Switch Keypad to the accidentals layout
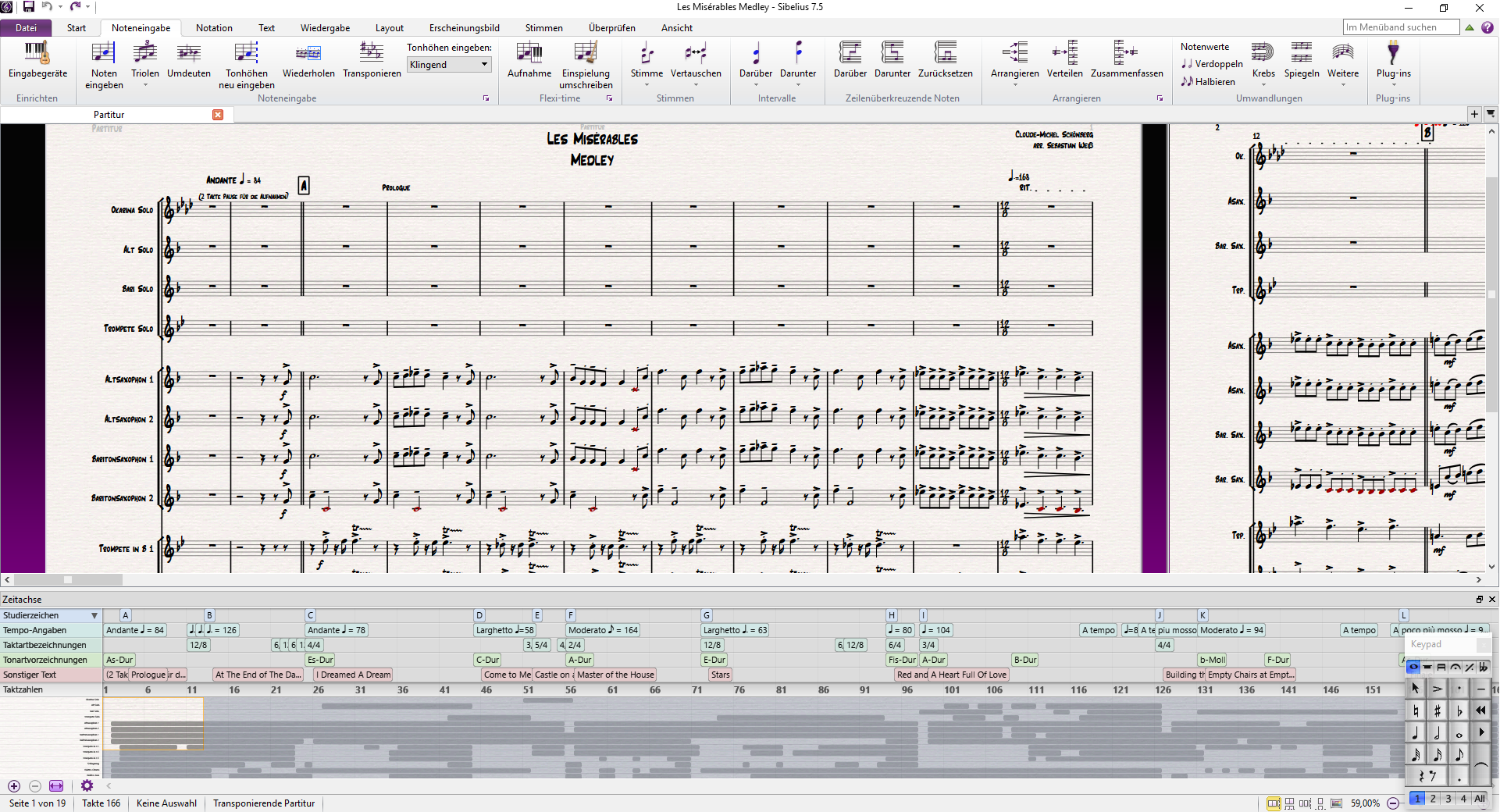Viewport: 1500px width, 812px height. tap(1483, 668)
